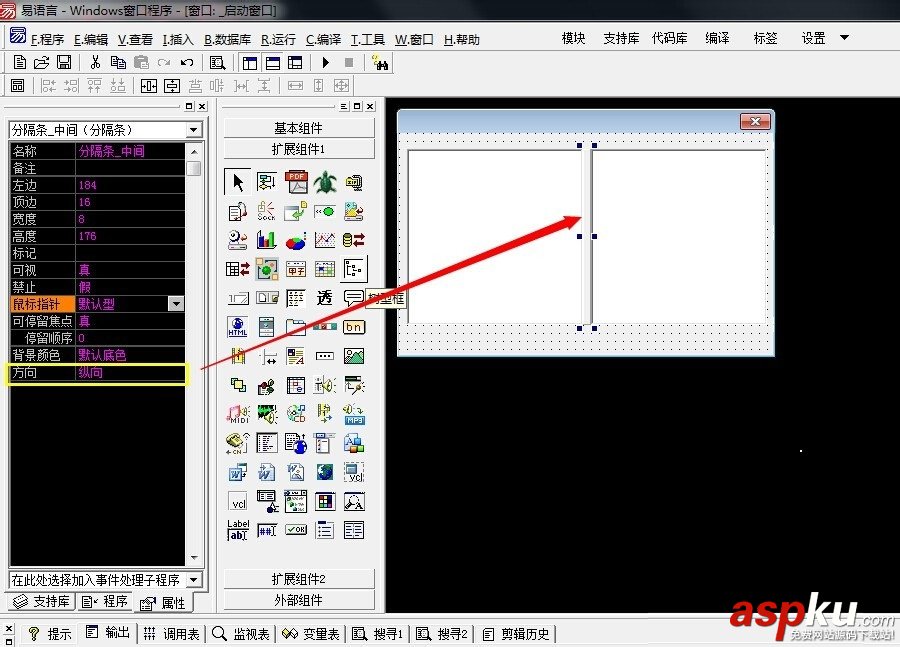Click the property list scrollbar down arrow

(194, 557)
